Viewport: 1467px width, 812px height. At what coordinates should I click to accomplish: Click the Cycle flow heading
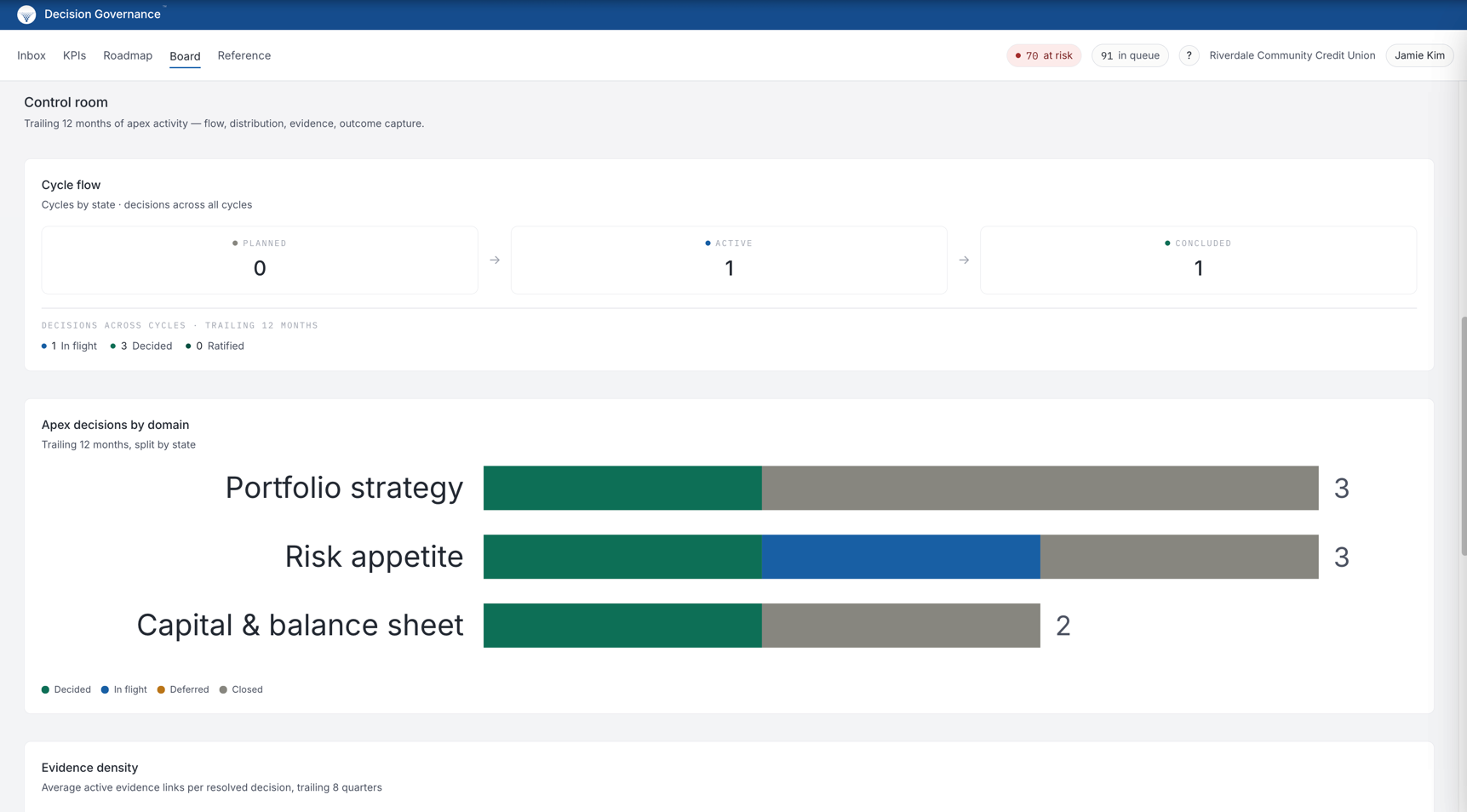(71, 185)
